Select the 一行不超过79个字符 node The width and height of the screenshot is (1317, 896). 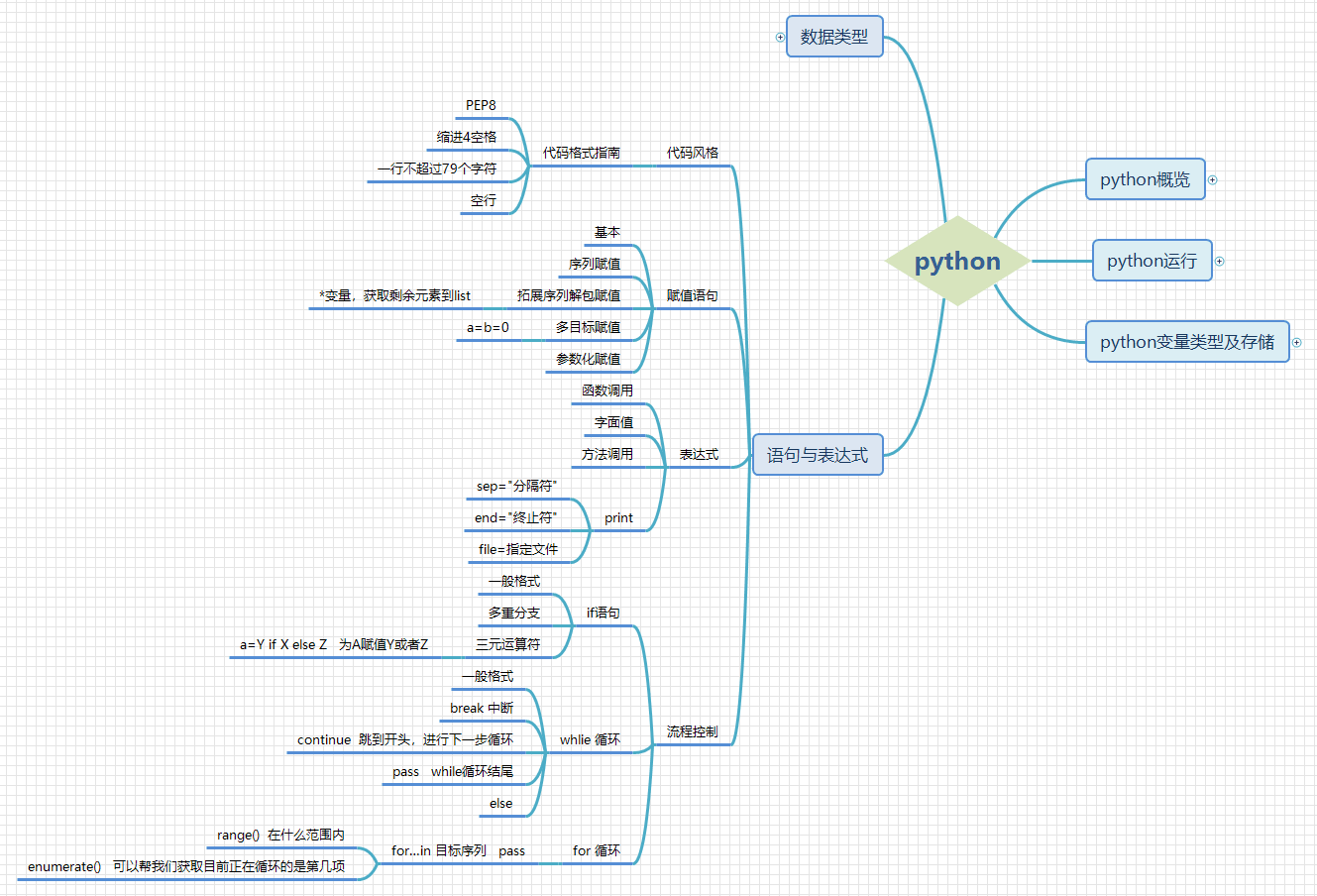tap(437, 168)
